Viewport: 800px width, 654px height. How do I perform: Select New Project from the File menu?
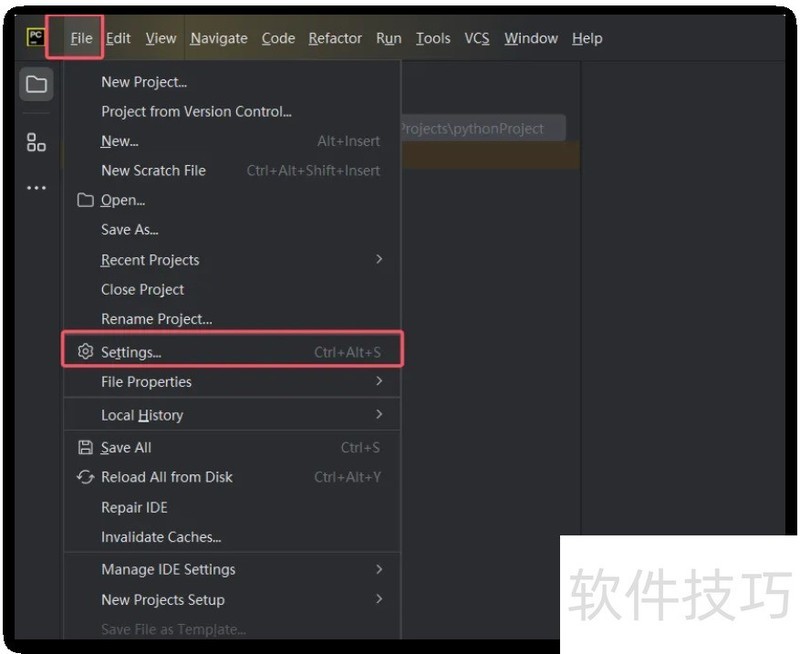pos(144,82)
